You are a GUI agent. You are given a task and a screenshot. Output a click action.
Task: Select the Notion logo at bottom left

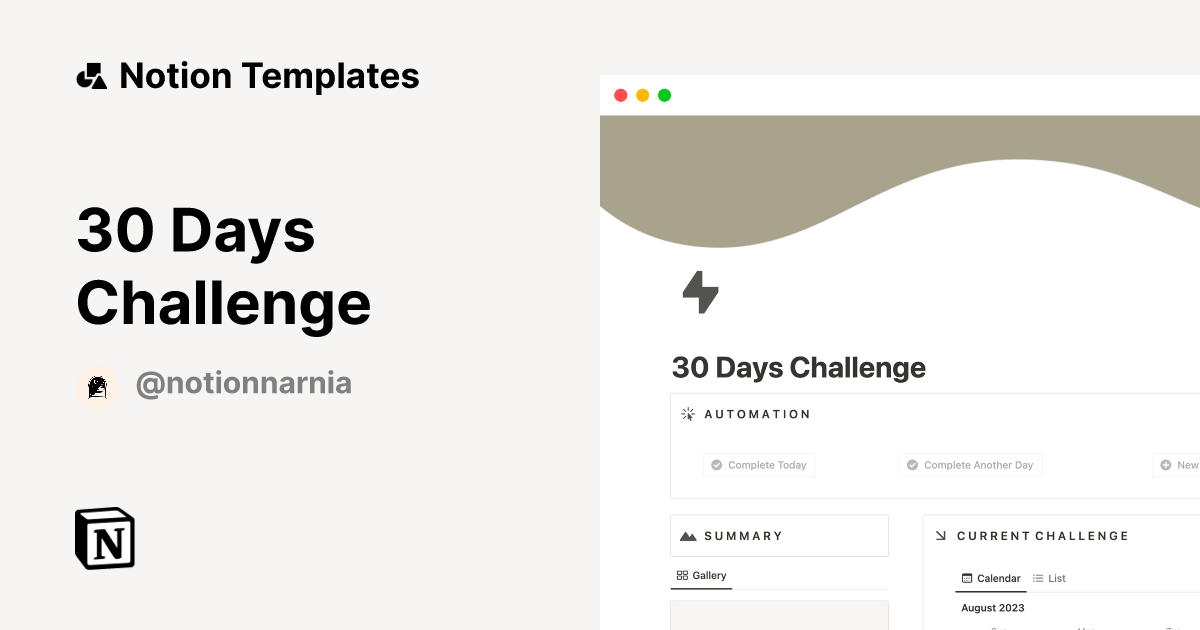pyautogui.click(x=104, y=538)
